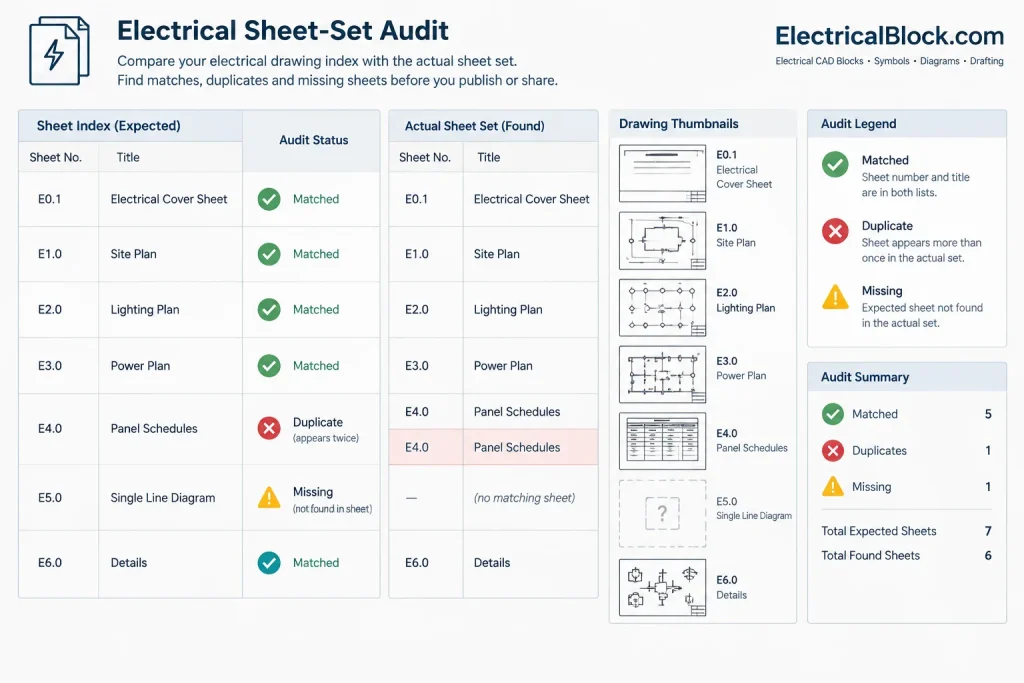Select Details title in expected index

coord(129,563)
